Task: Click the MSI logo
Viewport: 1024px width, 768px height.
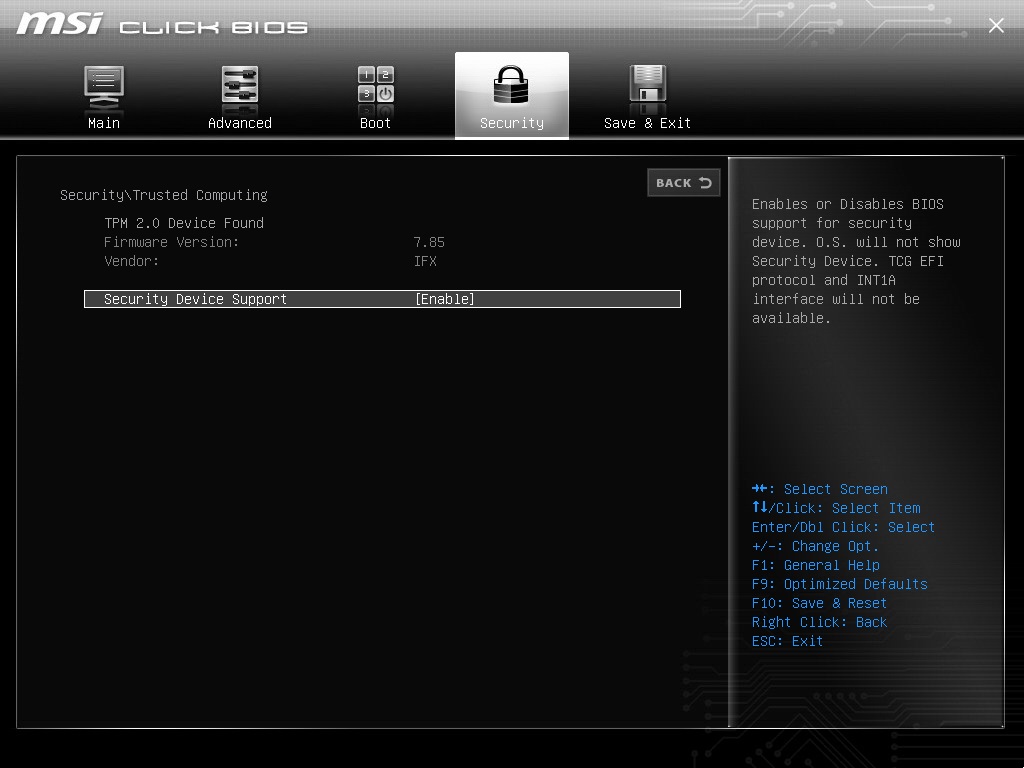Action: (60, 24)
